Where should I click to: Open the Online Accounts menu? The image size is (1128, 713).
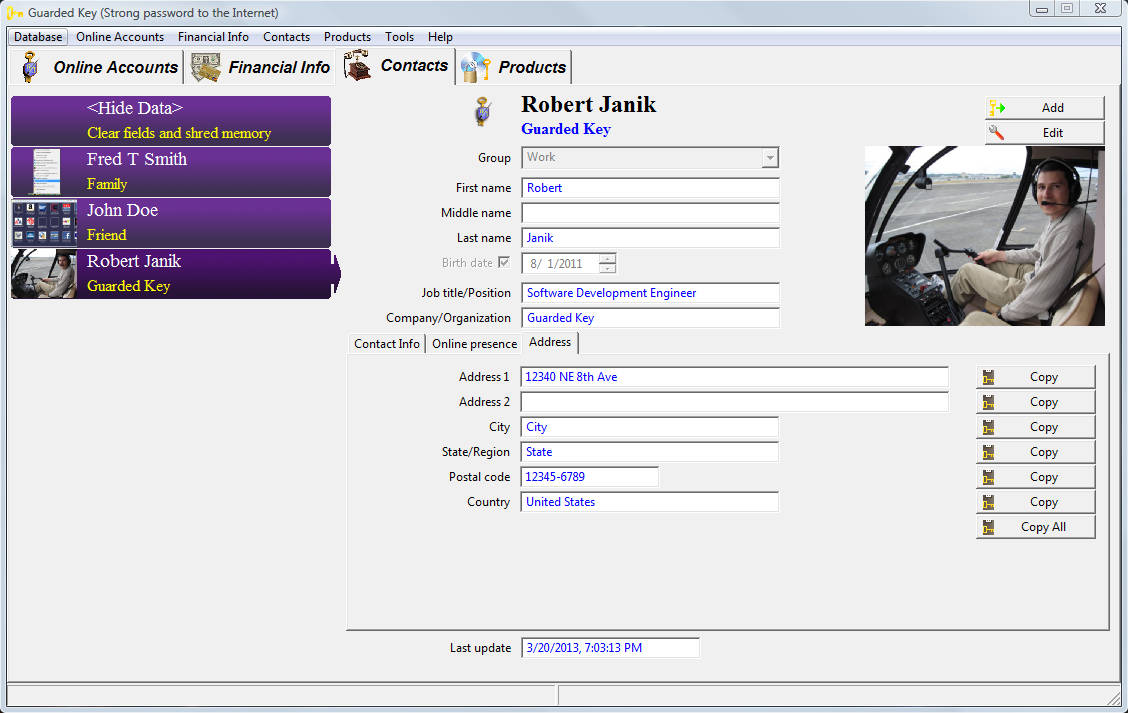(x=120, y=37)
